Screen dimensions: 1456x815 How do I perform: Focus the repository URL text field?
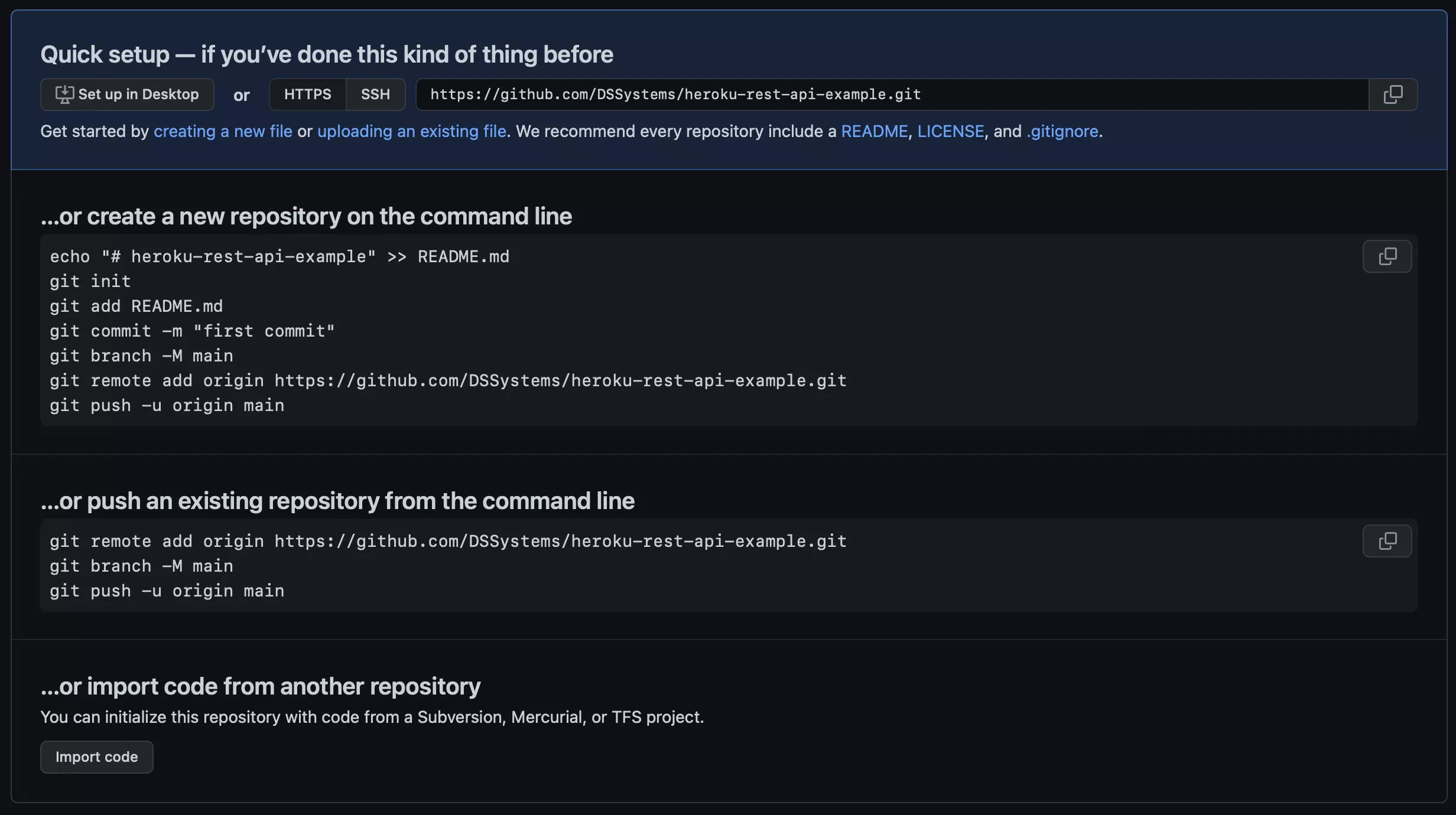892,94
